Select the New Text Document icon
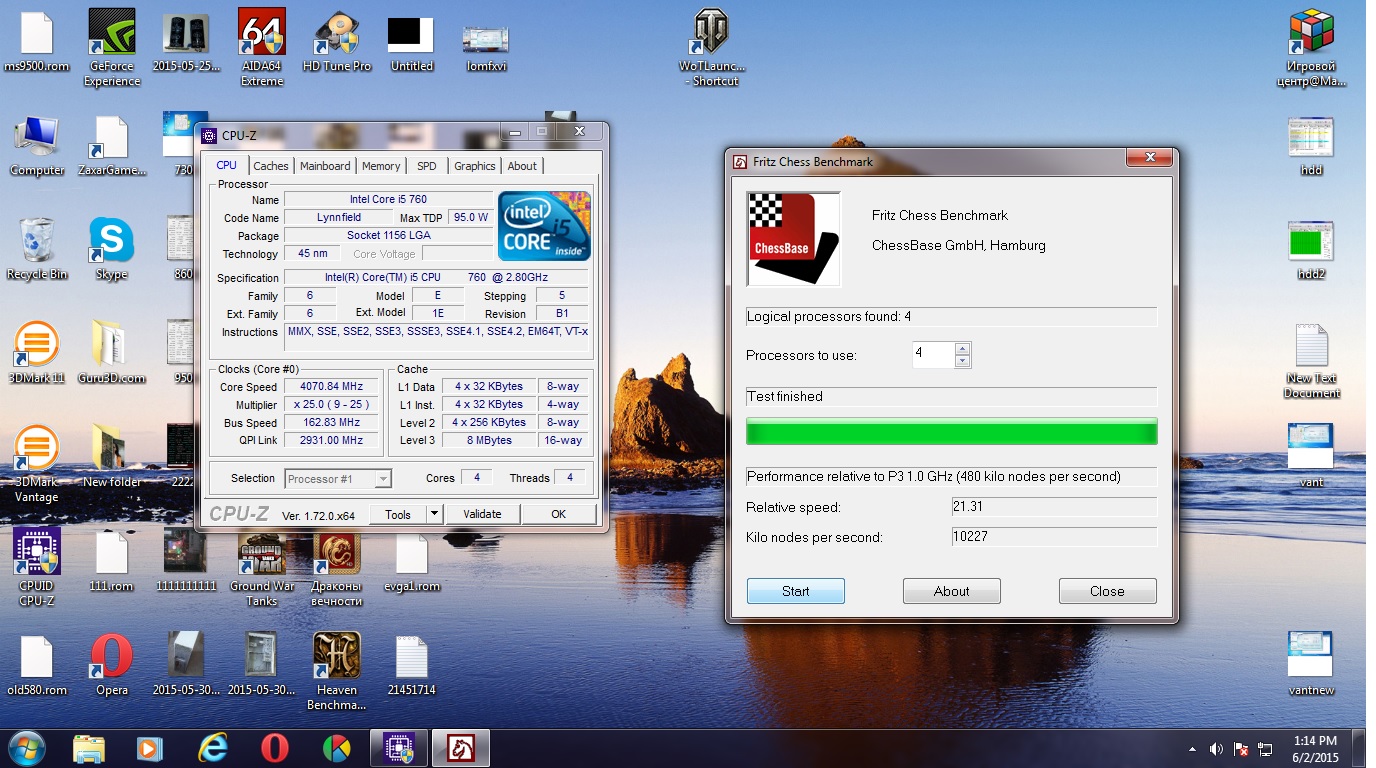1376x768 pixels. point(1312,360)
